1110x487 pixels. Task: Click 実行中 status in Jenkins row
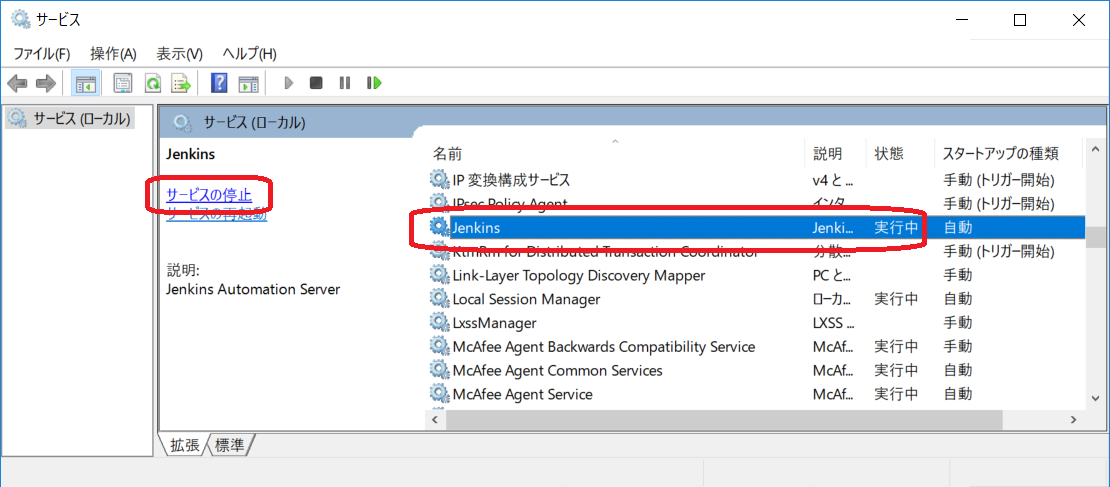click(896, 228)
